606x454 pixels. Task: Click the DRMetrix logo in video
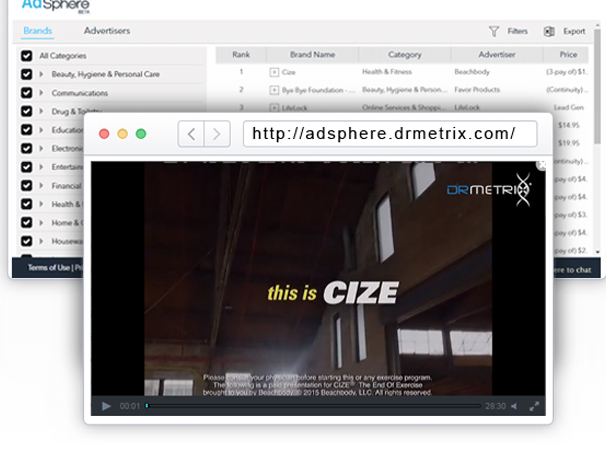pyautogui.click(x=489, y=190)
